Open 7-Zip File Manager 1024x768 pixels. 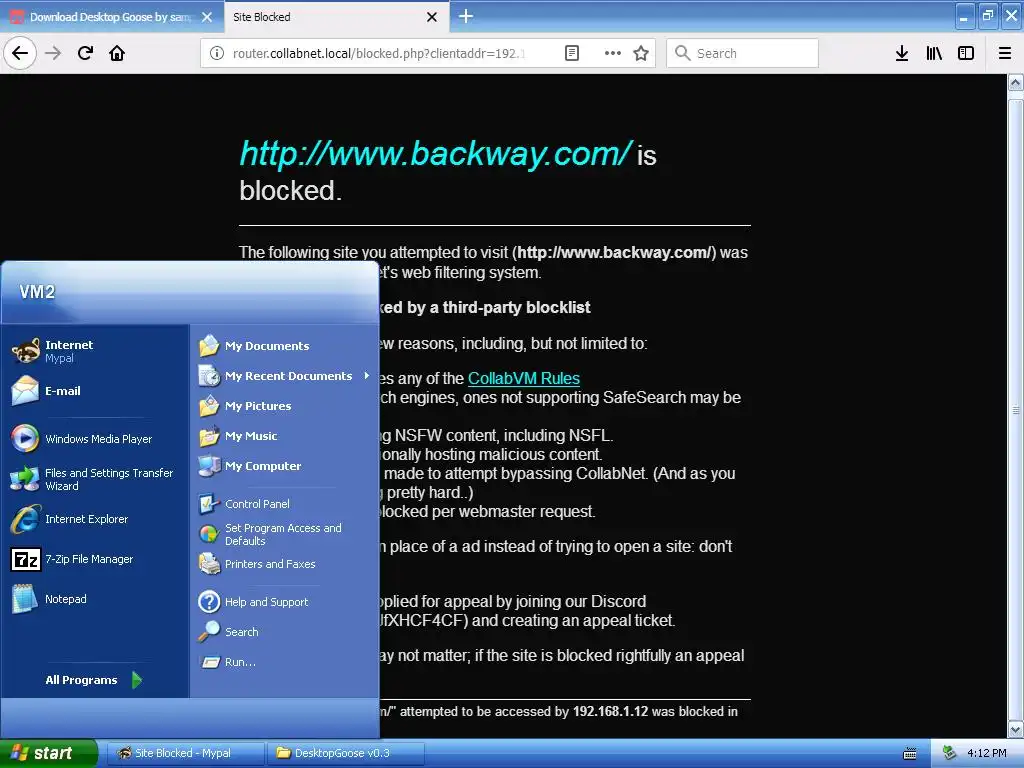coord(95,559)
